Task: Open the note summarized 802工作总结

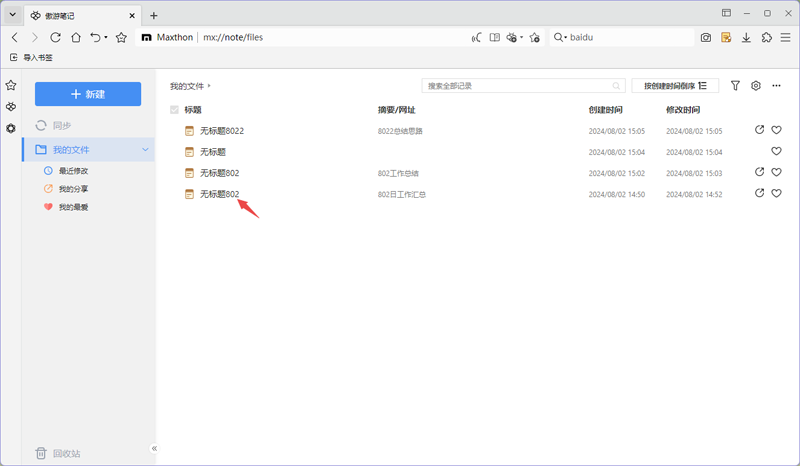Action: click(219, 173)
